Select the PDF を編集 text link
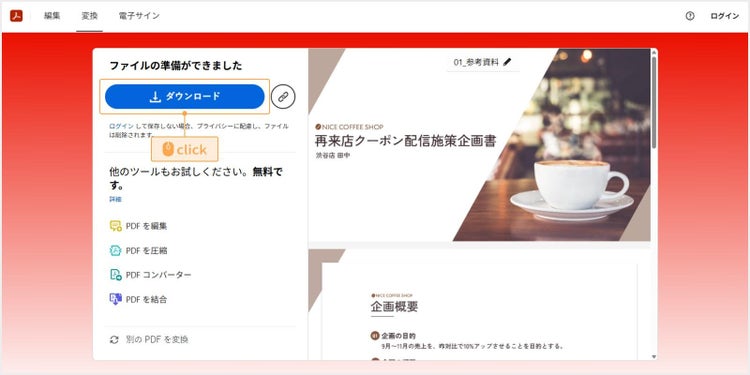Image resolution: width=750 pixels, height=375 pixels. (146, 226)
